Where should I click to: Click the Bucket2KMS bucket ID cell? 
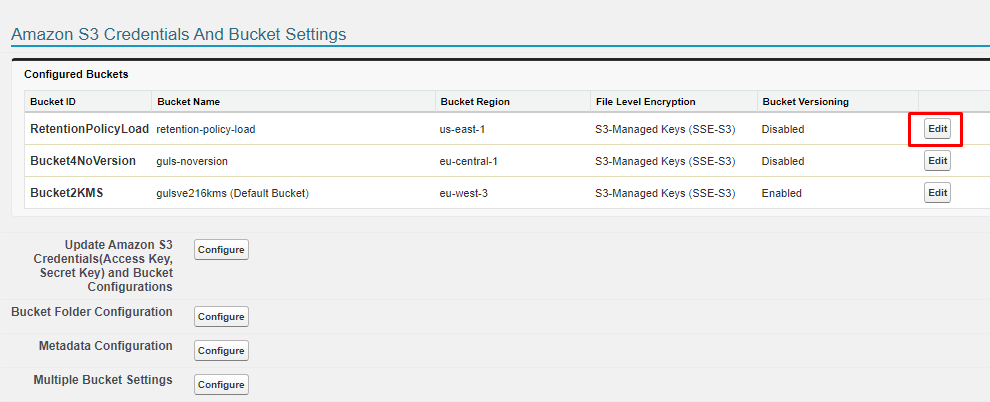pyautogui.click(x=66, y=193)
